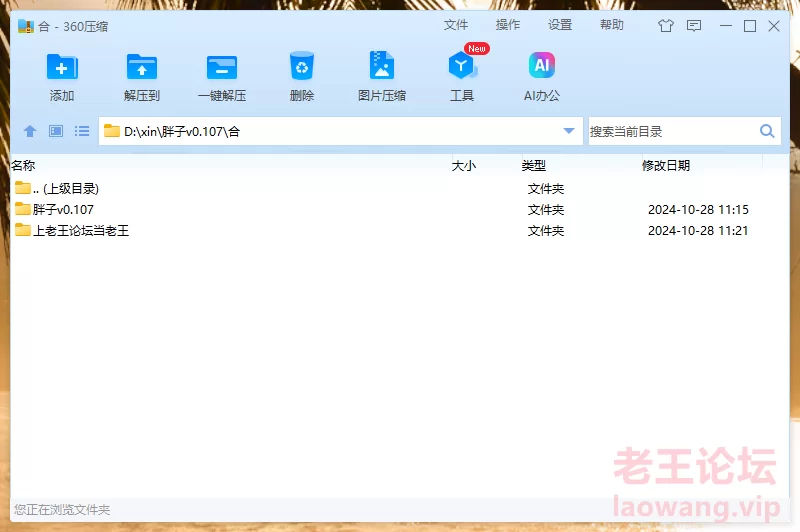Image resolution: width=800 pixels, height=532 pixels.
Task: Click 文件夹 type of 上老王论坛当老王 row
Action: coord(545,231)
